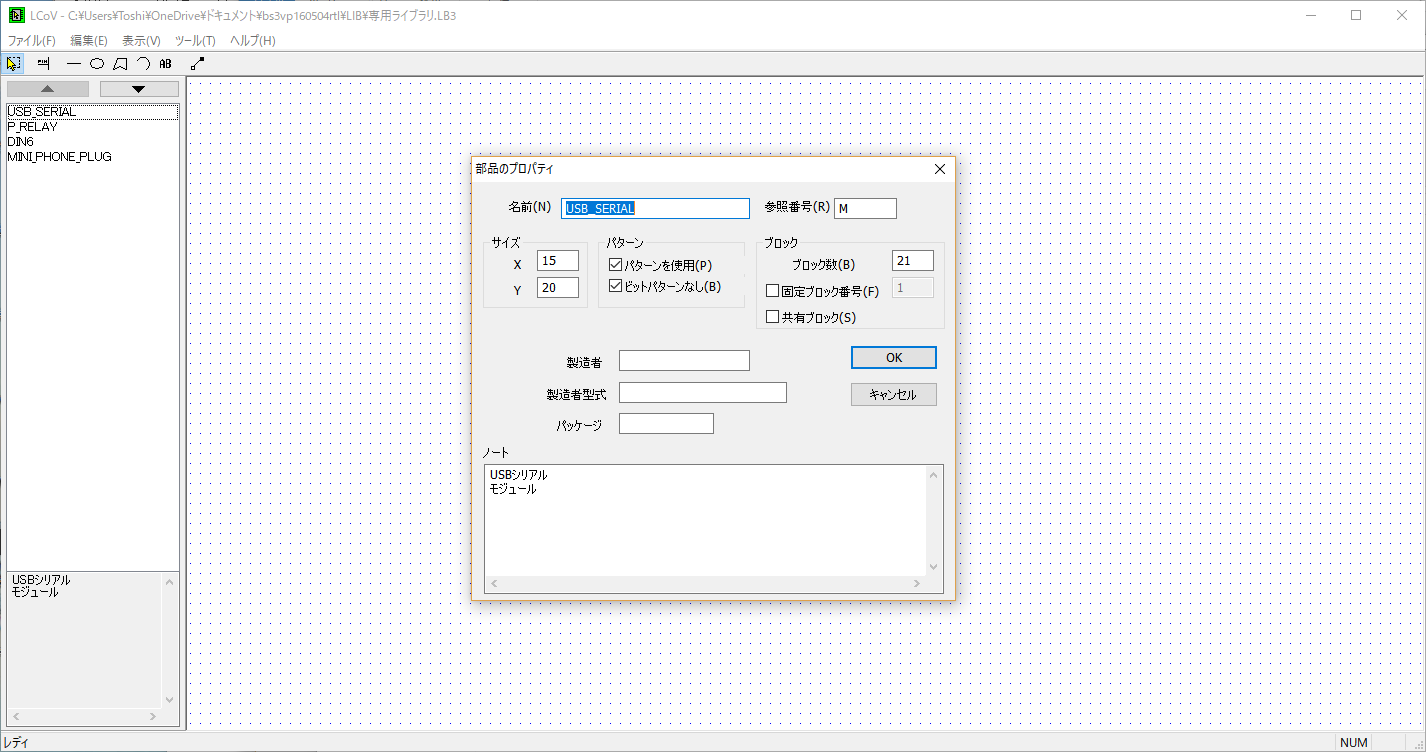Confirm properties with the OK button
The image size is (1426, 752).
click(x=893, y=357)
